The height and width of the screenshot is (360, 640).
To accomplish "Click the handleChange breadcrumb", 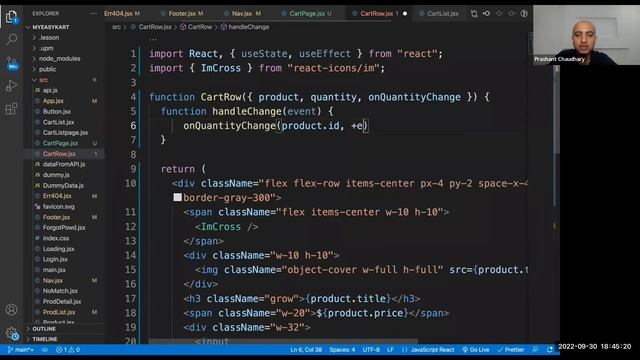I will tap(245, 27).
